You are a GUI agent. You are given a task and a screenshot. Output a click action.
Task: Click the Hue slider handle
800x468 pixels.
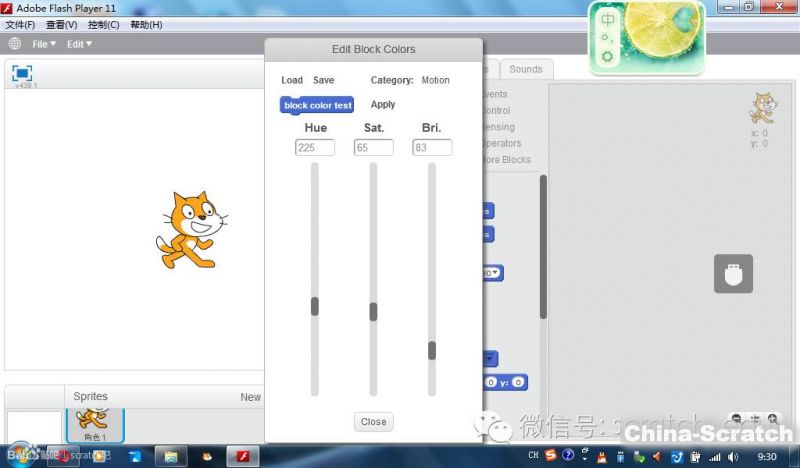click(x=314, y=306)
